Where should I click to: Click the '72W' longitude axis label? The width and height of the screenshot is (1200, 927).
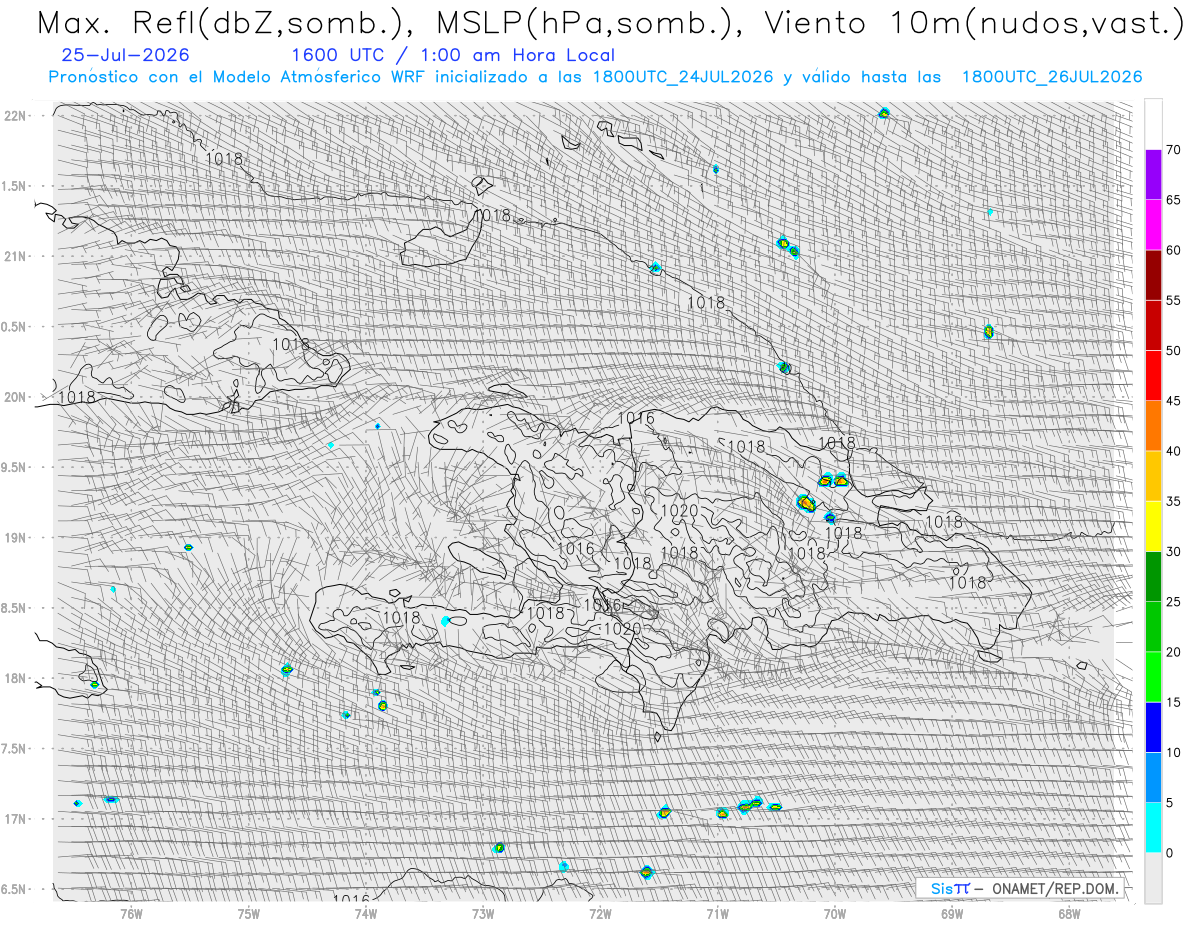click(x=600, y=912)
